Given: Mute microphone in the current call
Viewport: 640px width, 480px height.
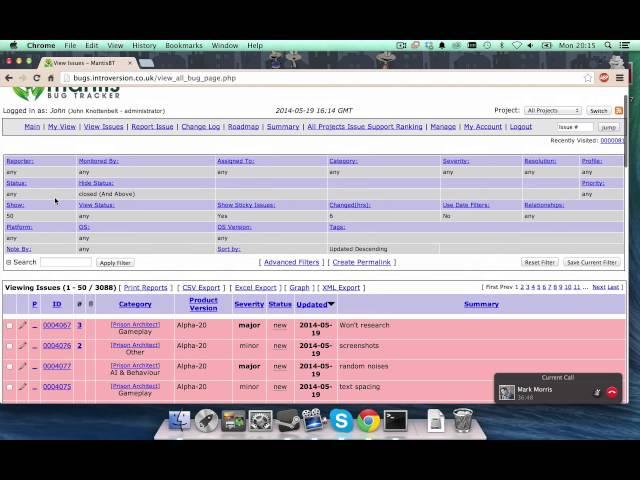Looking at the screenshot, I should 597,392.
